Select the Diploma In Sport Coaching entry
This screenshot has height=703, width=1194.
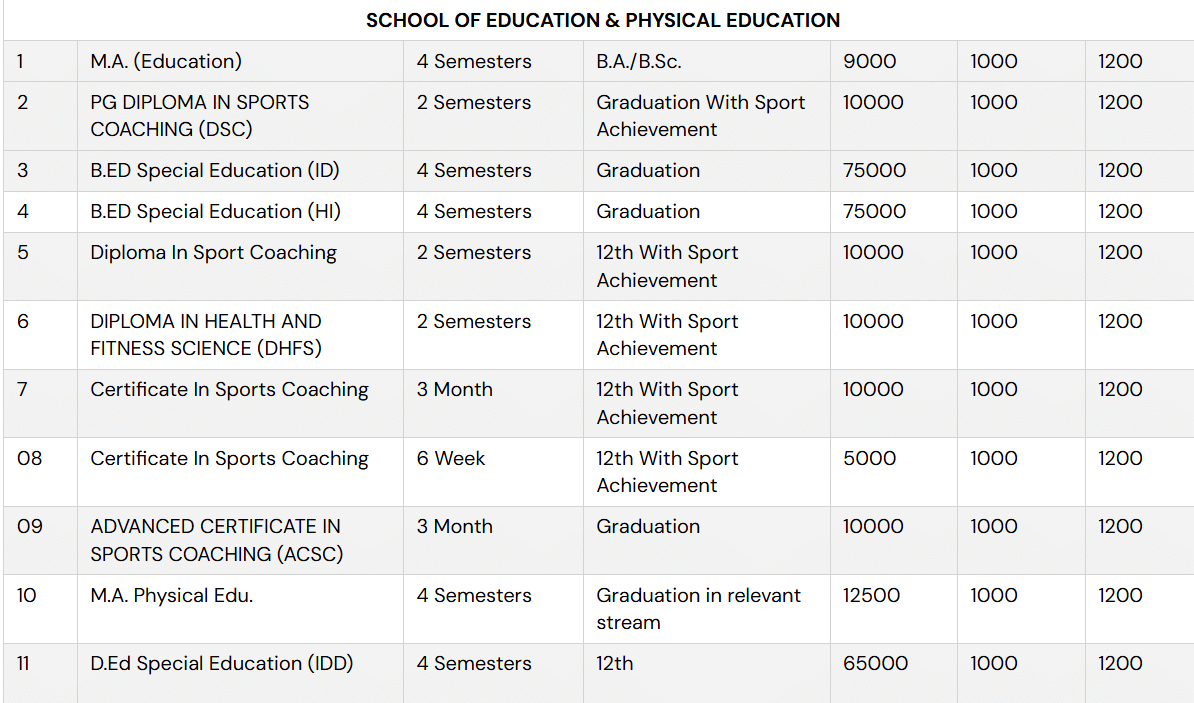(213, 252)
